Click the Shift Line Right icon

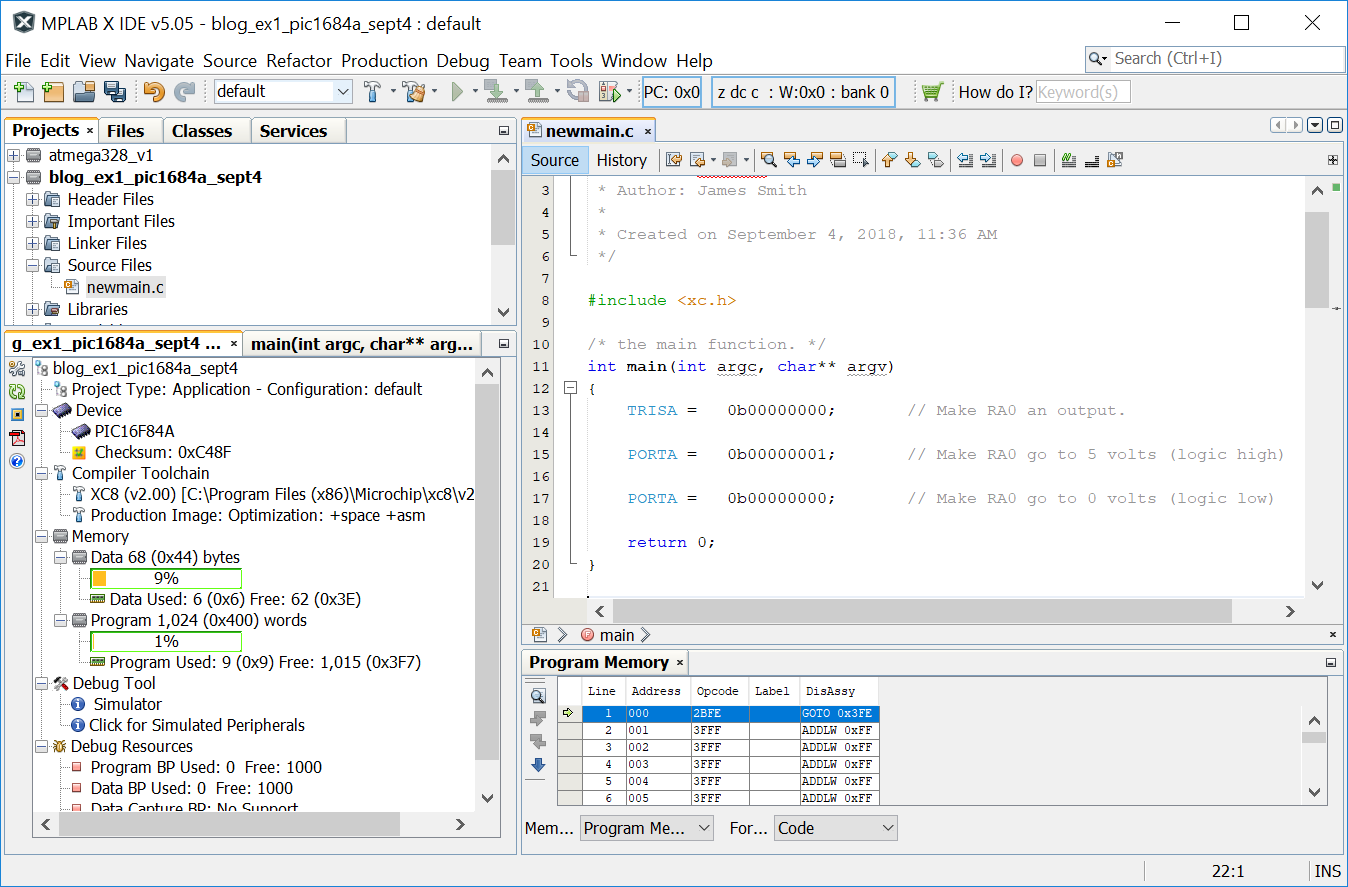click(988, 160)
